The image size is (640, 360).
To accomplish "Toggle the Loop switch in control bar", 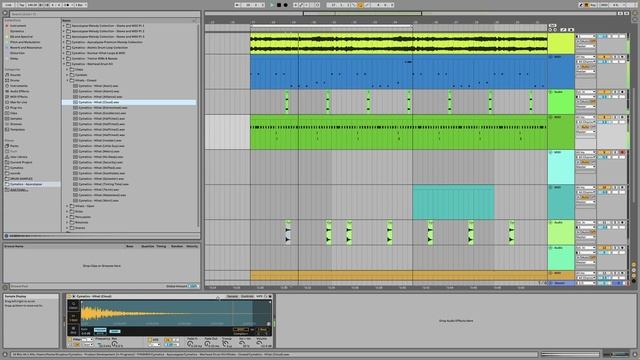I will (360, 5).
